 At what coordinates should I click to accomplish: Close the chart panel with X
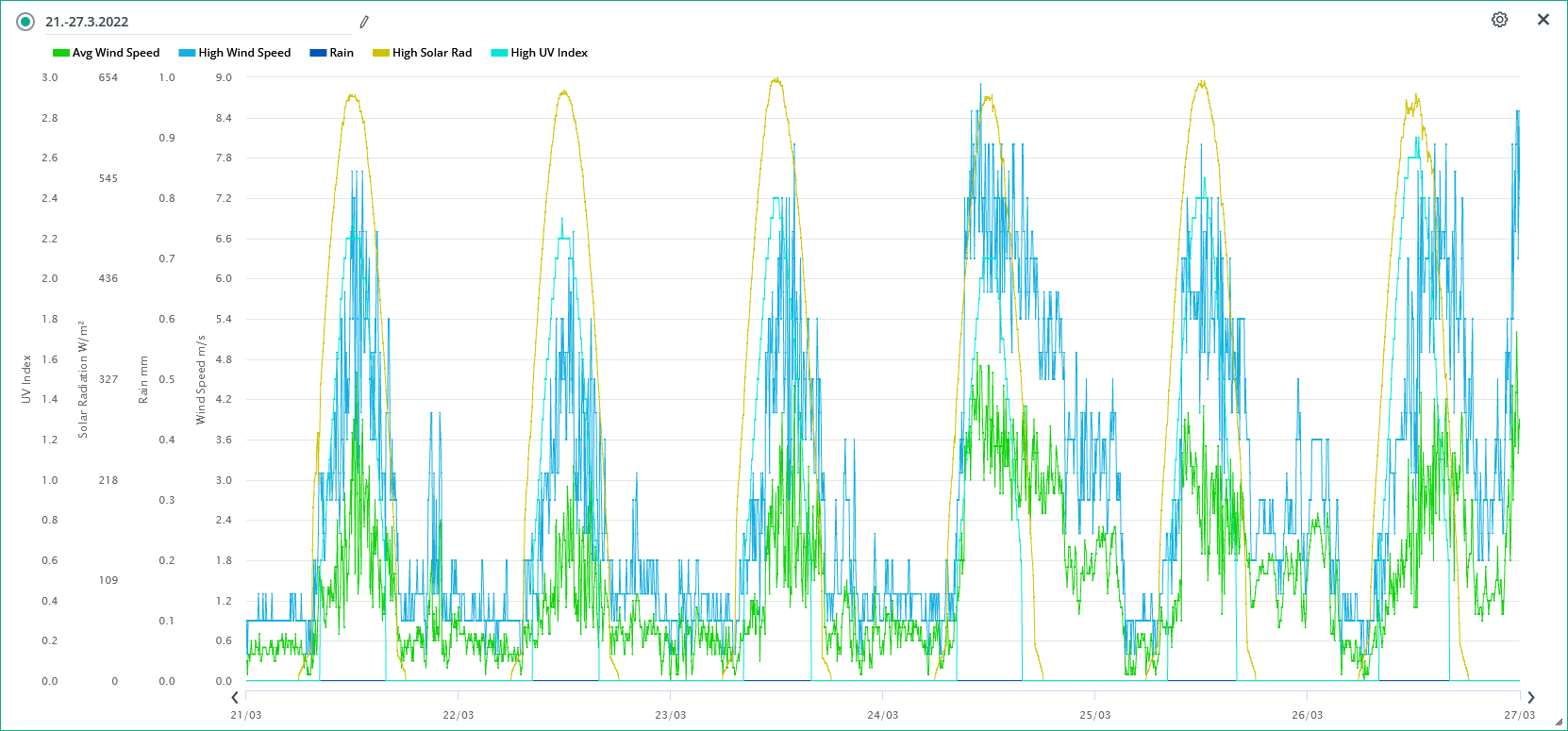coord(1543,20)
